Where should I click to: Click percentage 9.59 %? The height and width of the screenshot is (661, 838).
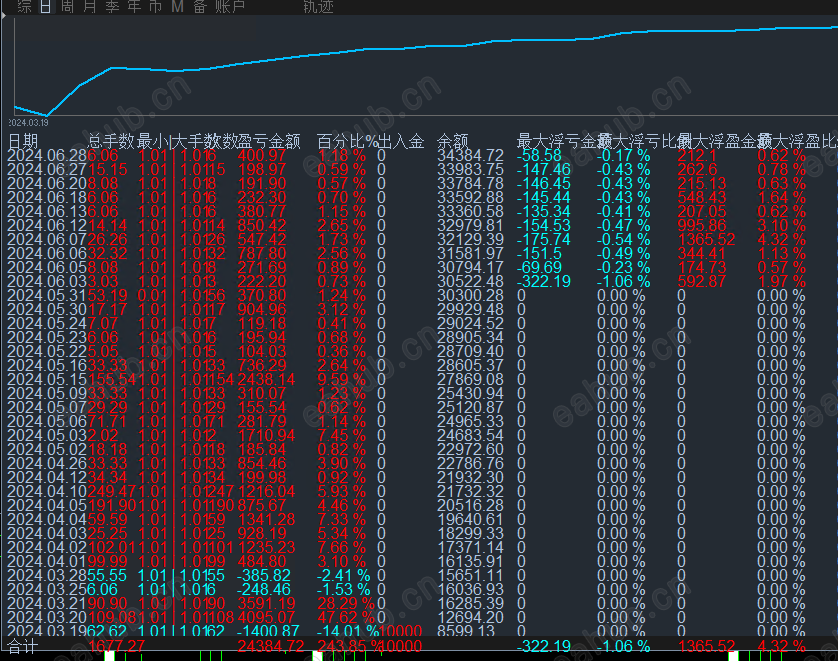pyautogui.click(x=342, y=379)
